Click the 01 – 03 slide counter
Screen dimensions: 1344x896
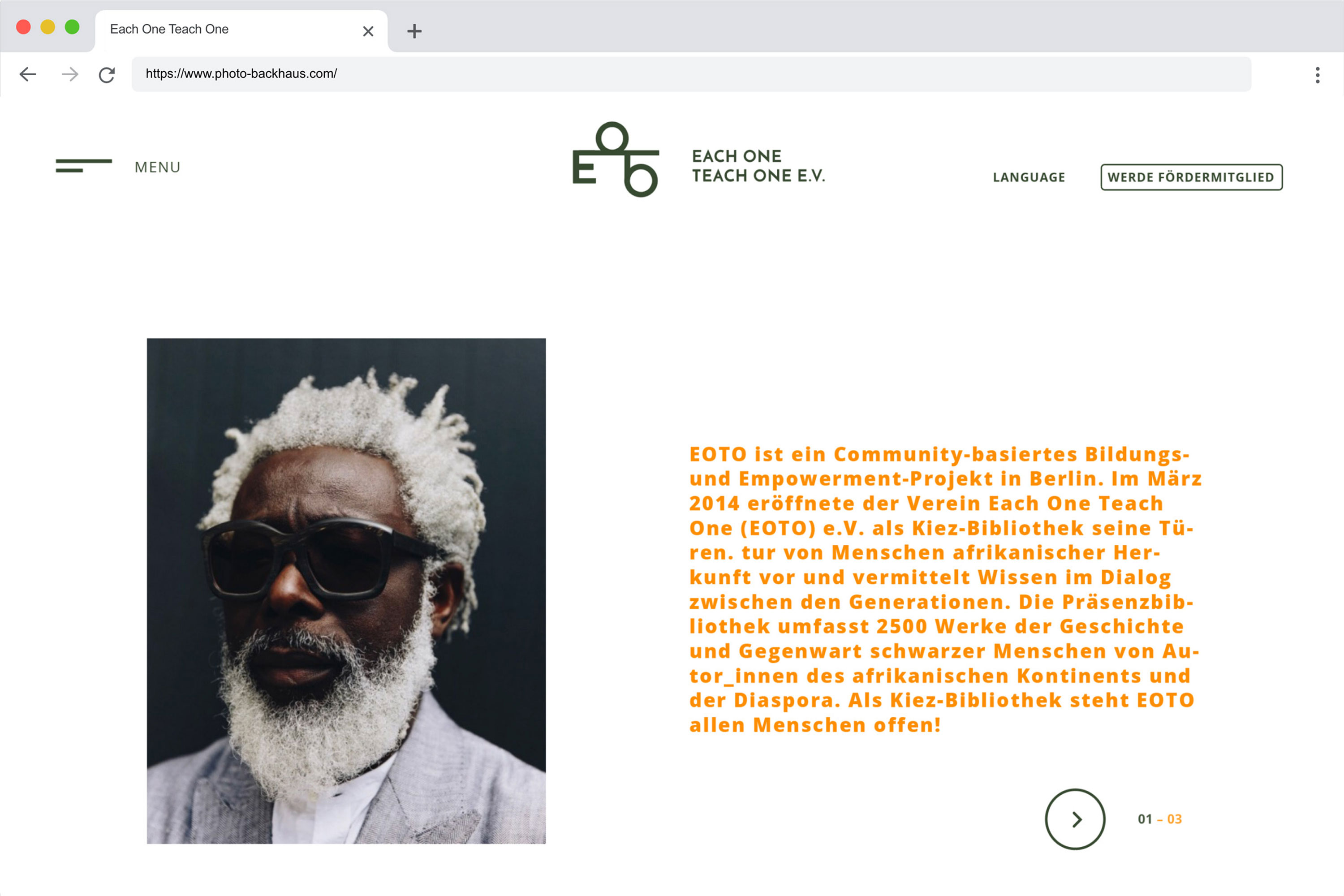1159,819
